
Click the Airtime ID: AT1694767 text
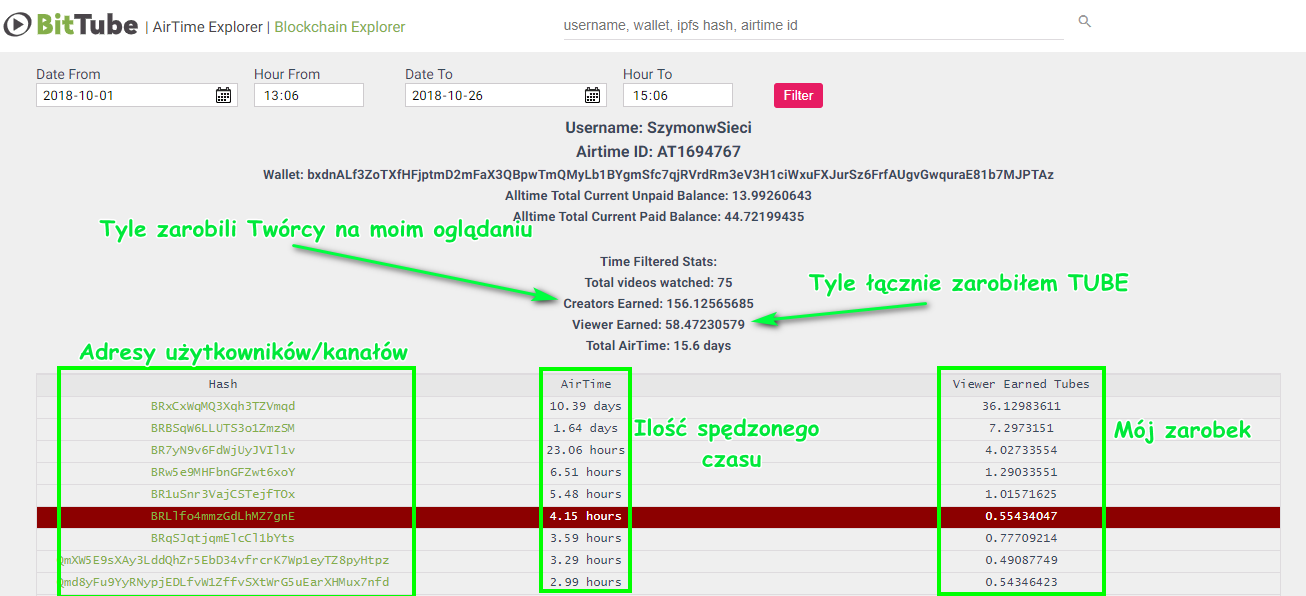click(658, 152)
